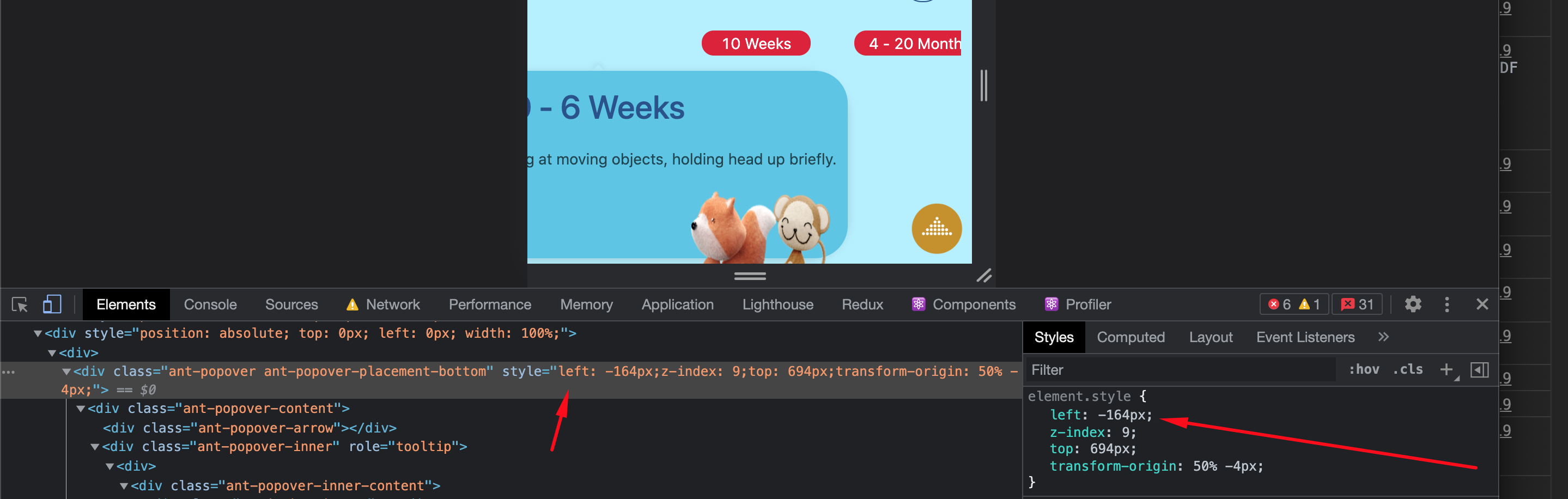This screenshot has width=1568, height=499.
Task: Activate the inspect element picker icon
Action: 20,305
